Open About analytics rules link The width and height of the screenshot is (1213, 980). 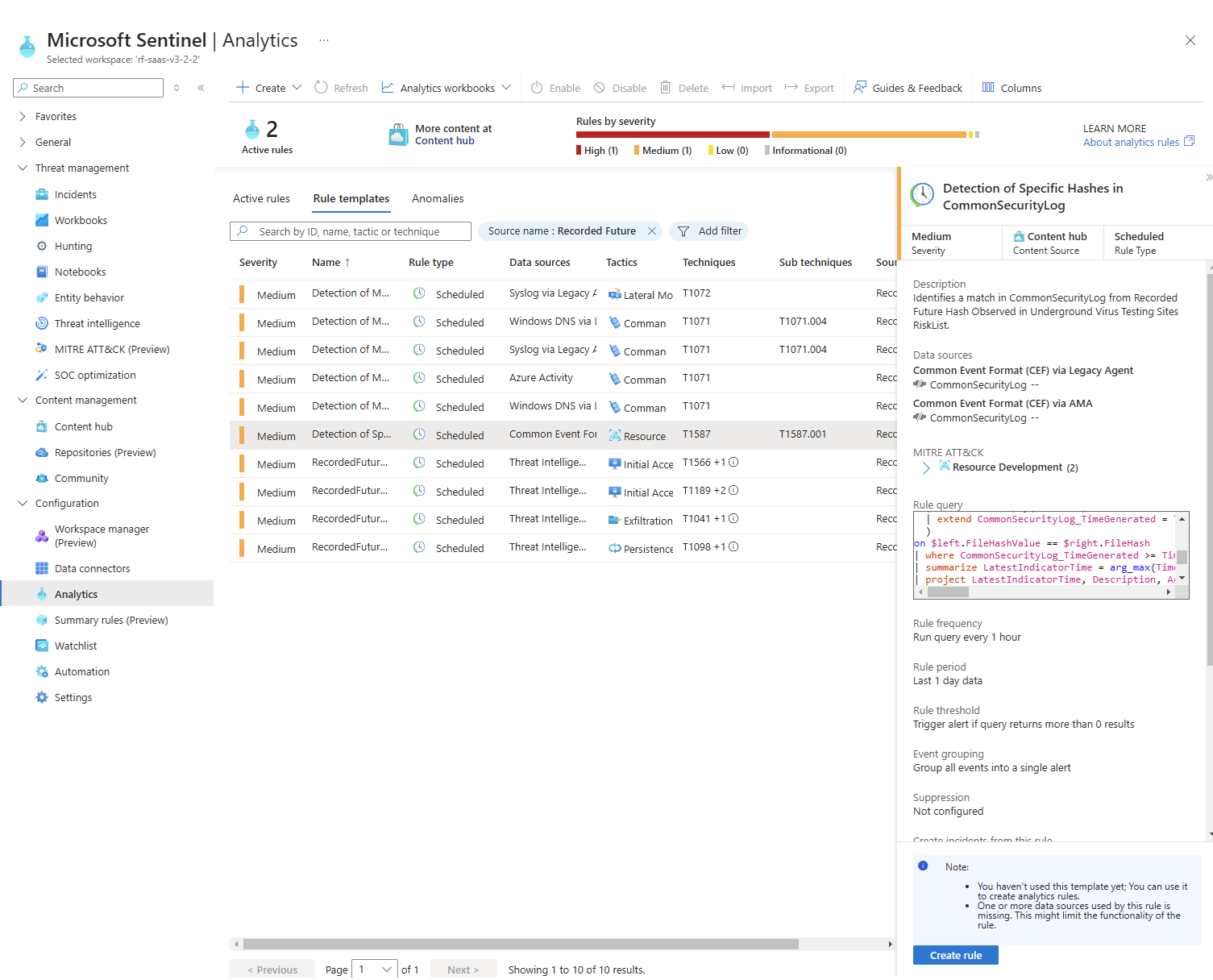1131,143
